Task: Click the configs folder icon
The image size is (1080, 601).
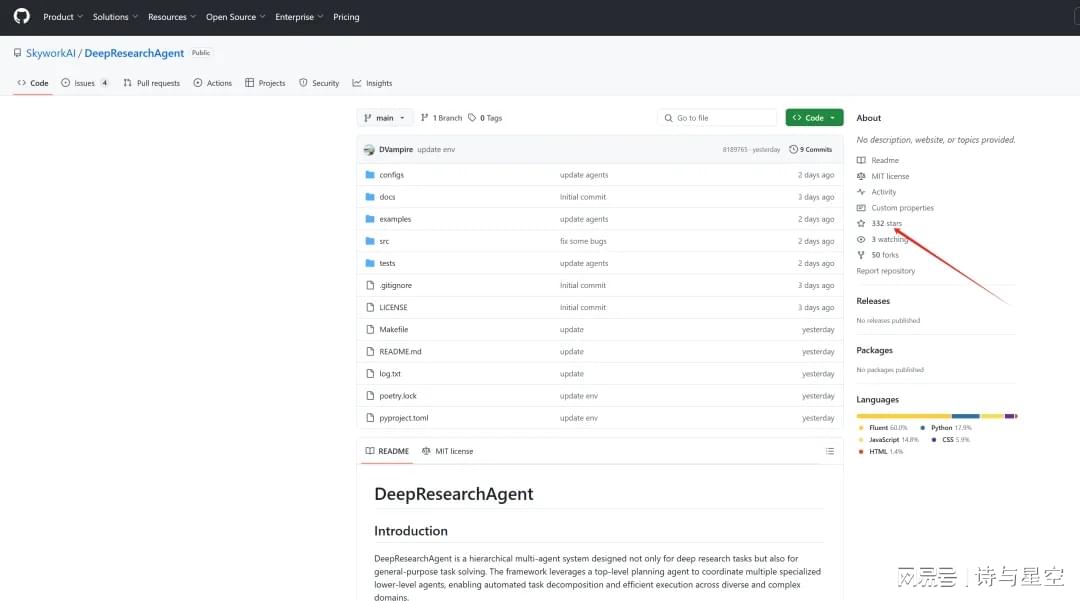Action: coord(370,175)
